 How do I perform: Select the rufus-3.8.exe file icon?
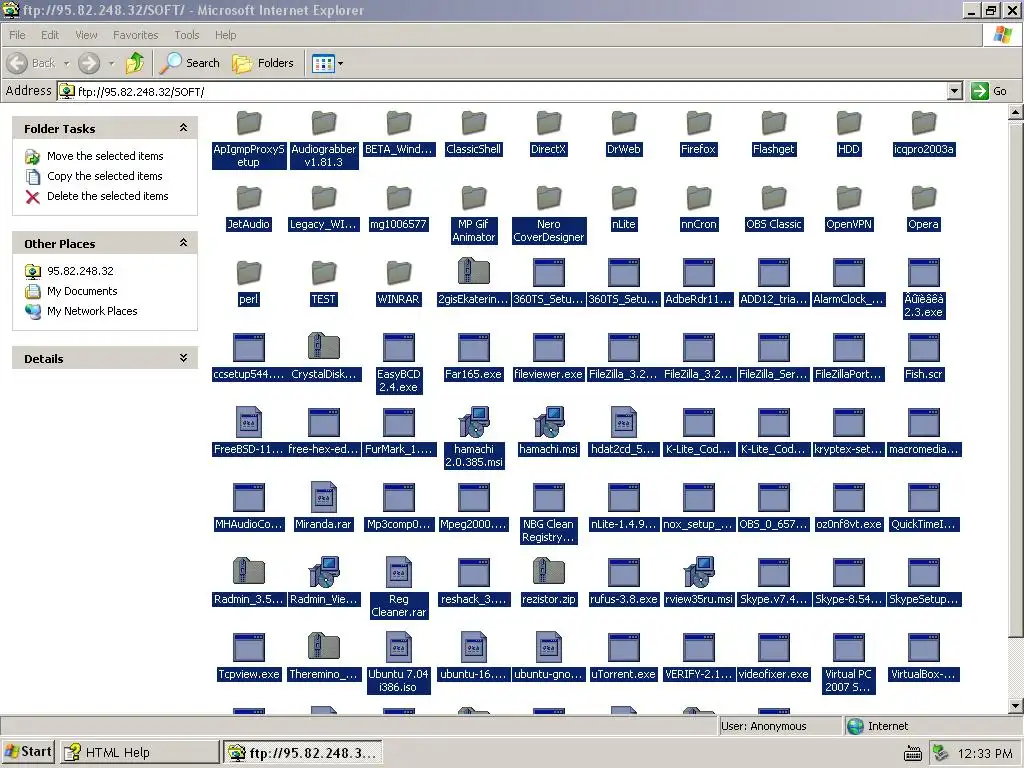pos(624,573)
